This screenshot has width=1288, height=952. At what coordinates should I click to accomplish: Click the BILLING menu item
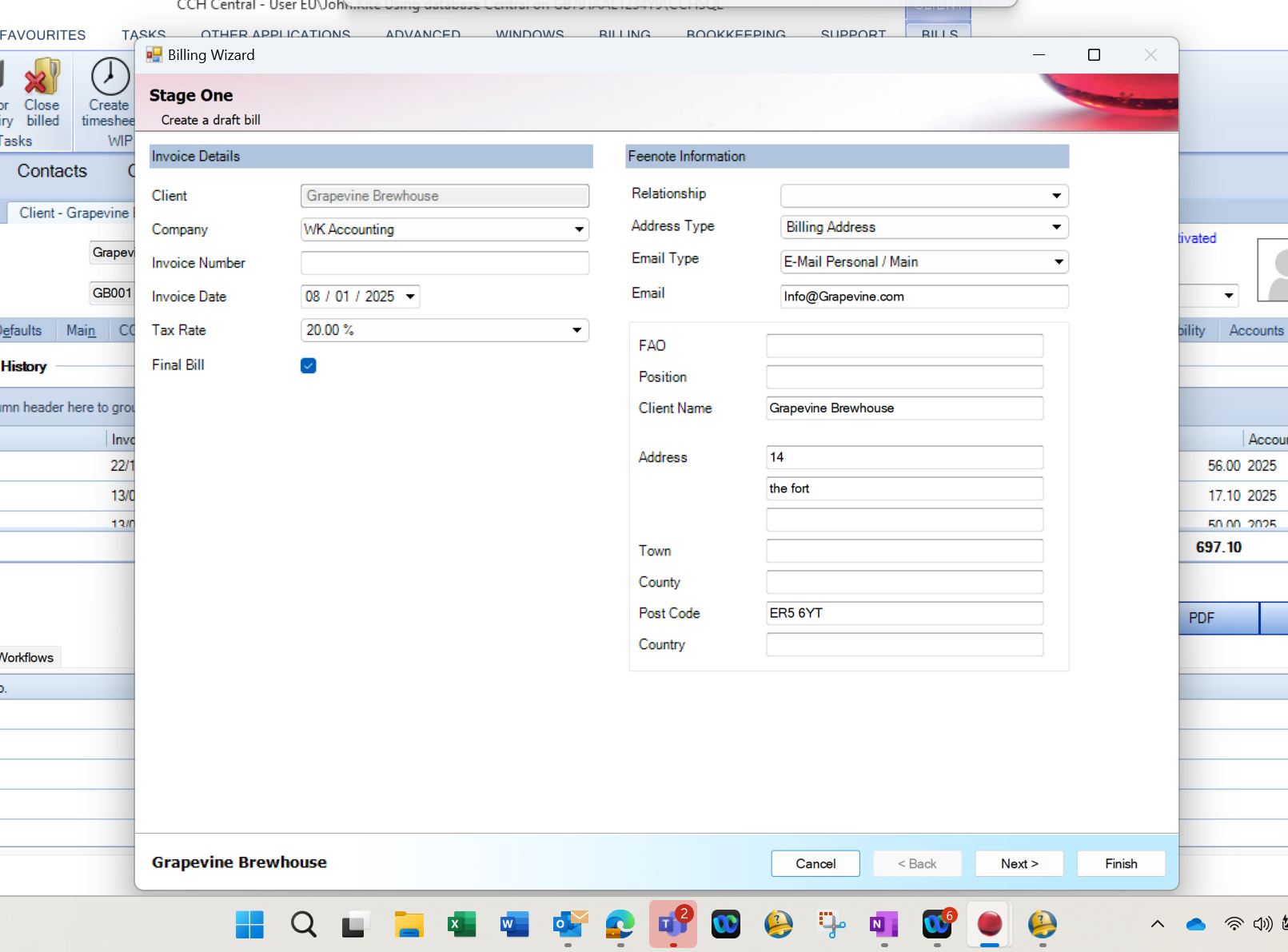624,35
